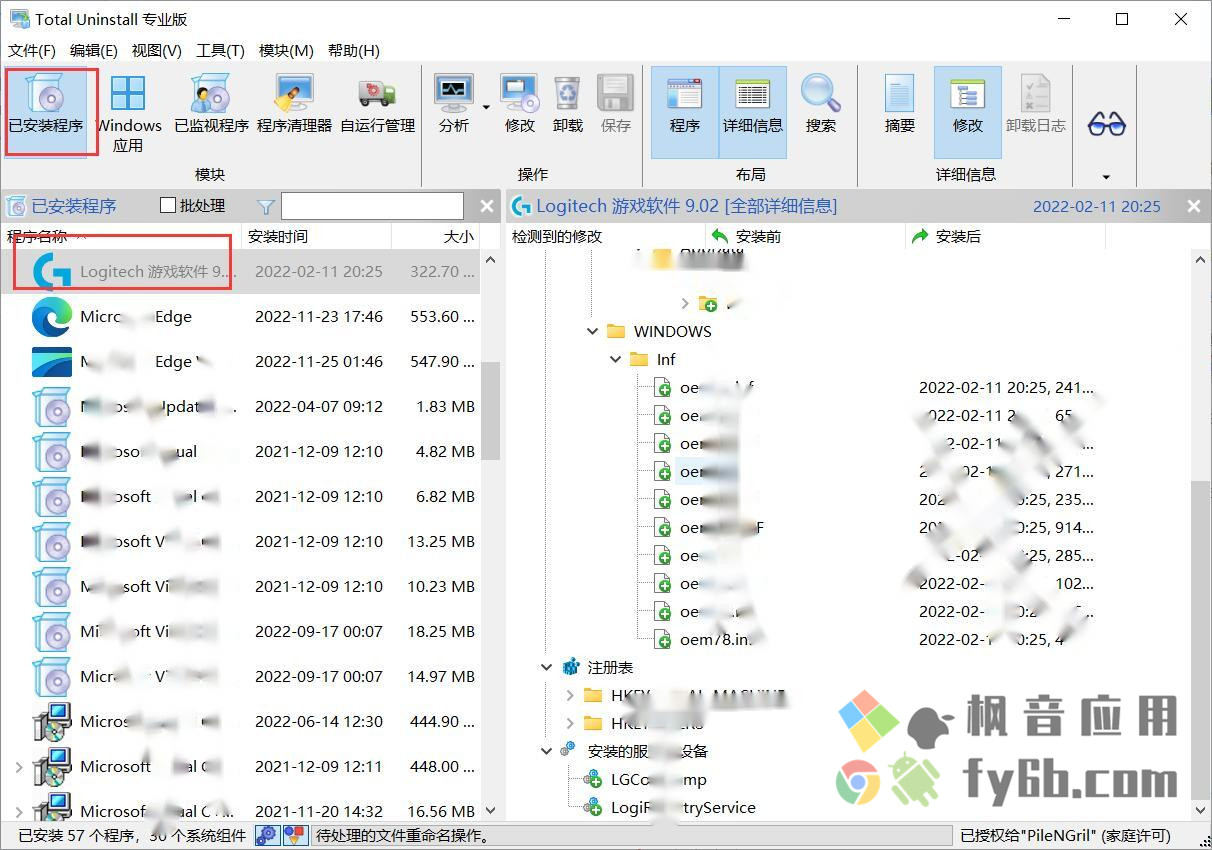
Task: Open the 模块(M) menu
Action: [286, 50]
